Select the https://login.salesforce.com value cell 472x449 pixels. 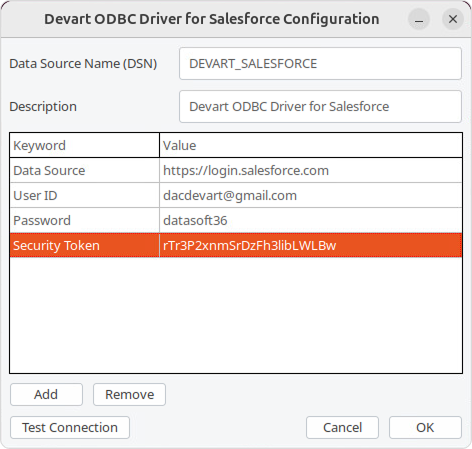(x=311, y=170)
